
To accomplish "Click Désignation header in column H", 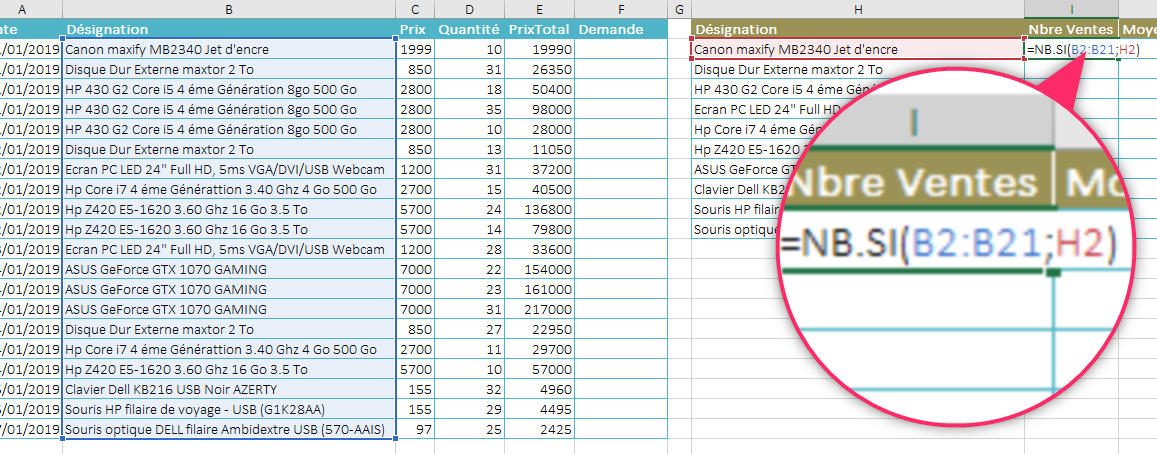I will [x=857, y=30].
